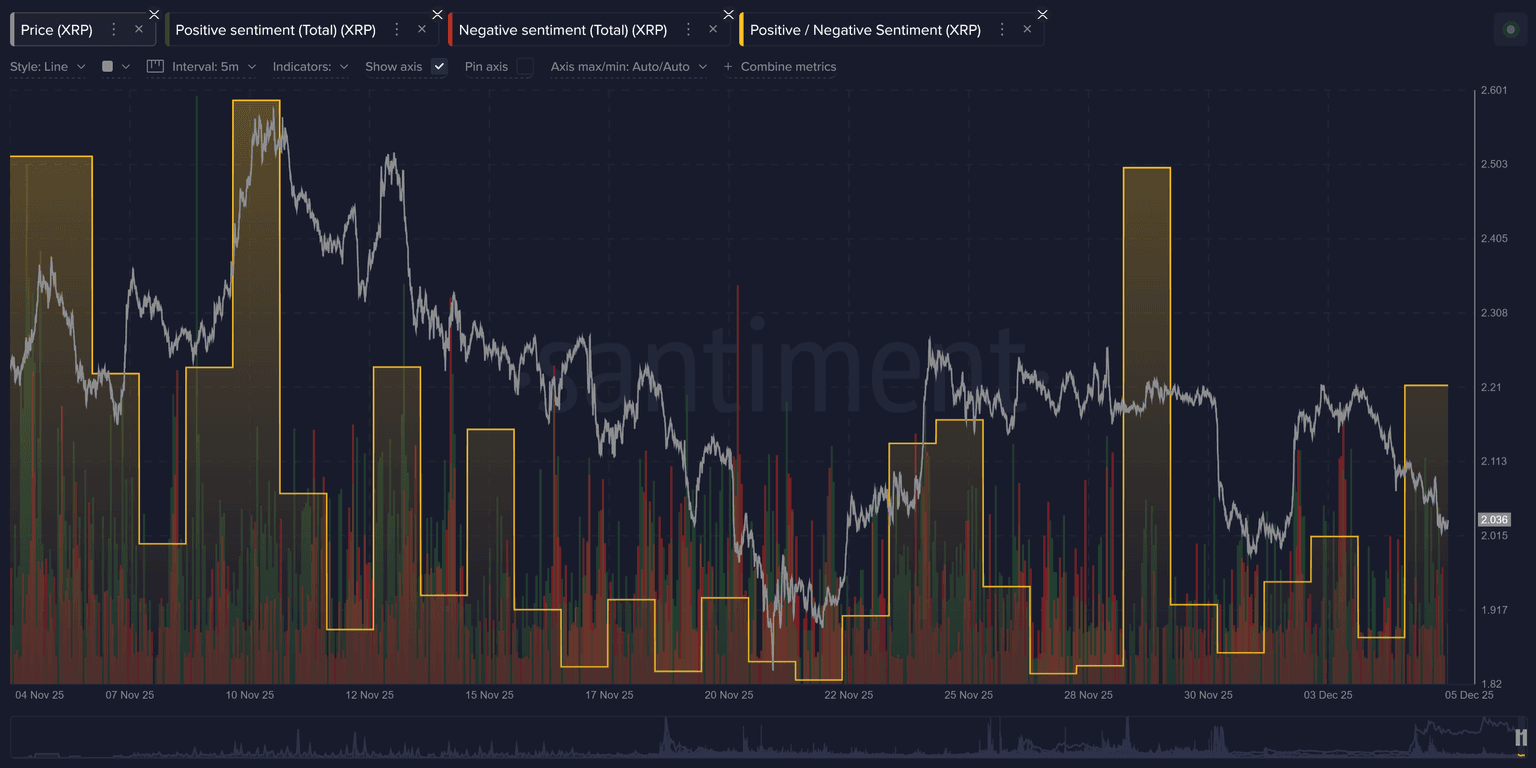
Task: Click Combine metrics button
Action: point(780,67)
